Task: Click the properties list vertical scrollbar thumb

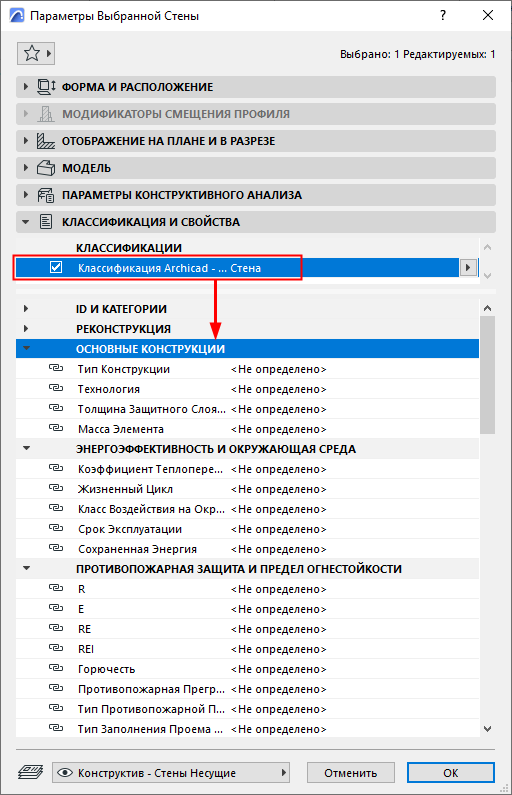Action: coord(487,375)
